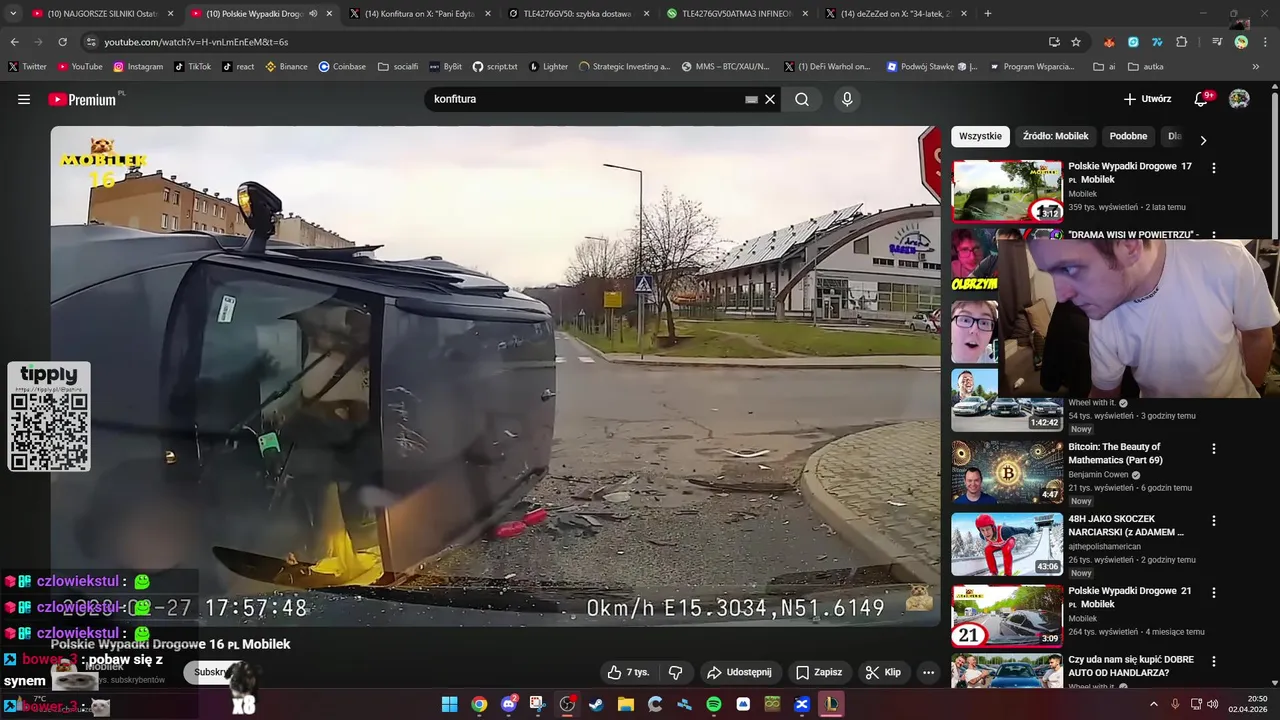Open the Coinbase bookmark
The height and width of the screenshot is (720, 1280).
click(342, 67)
